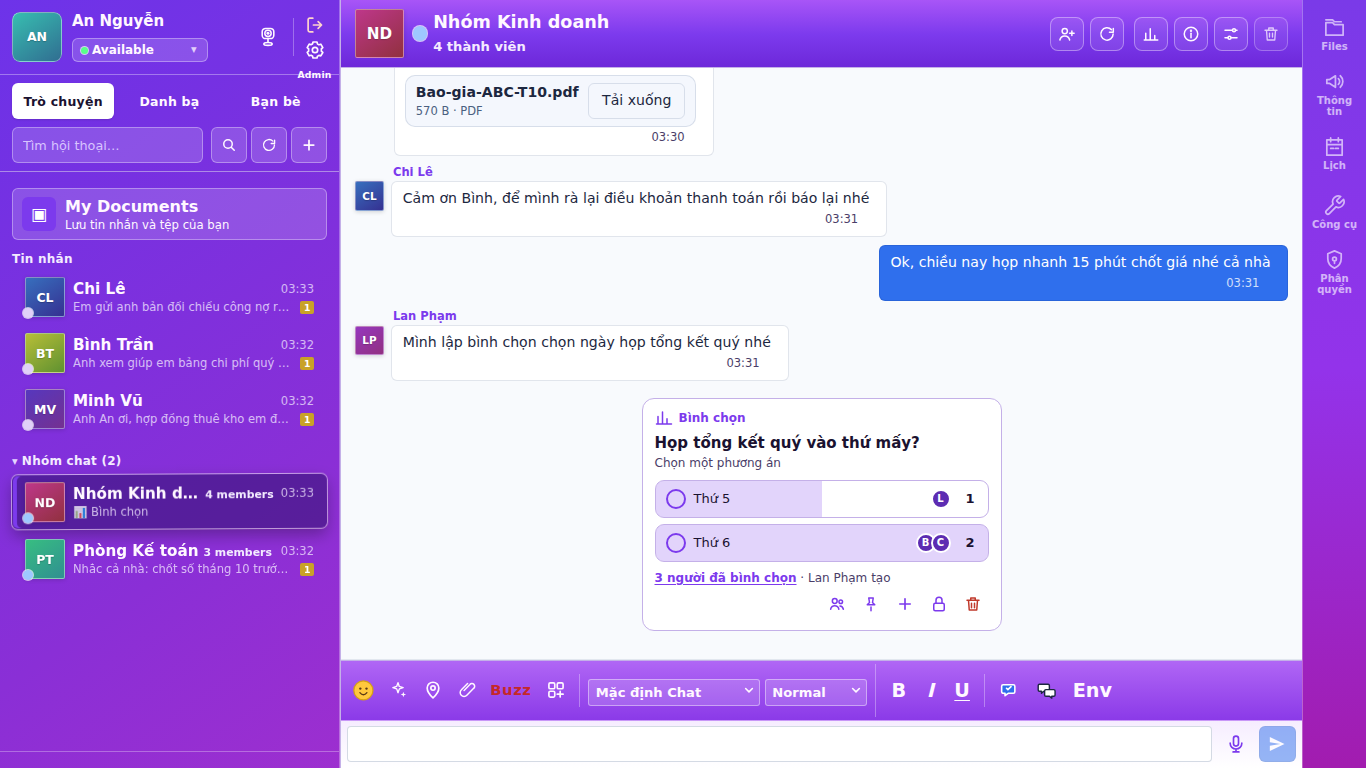Open the Normal text size dropdown
Image resolution: width=1366 pixels, height=768 pixels.
[816, 692]
